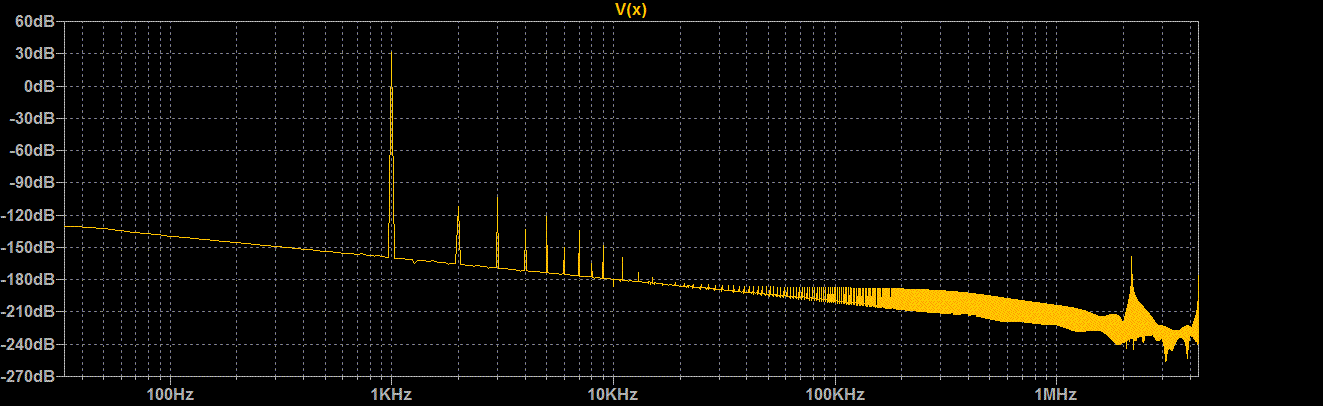This screenshot has width=1323, height=406.
Task: Click the 1MHz frequency axis label
Action: (1055, 394)
